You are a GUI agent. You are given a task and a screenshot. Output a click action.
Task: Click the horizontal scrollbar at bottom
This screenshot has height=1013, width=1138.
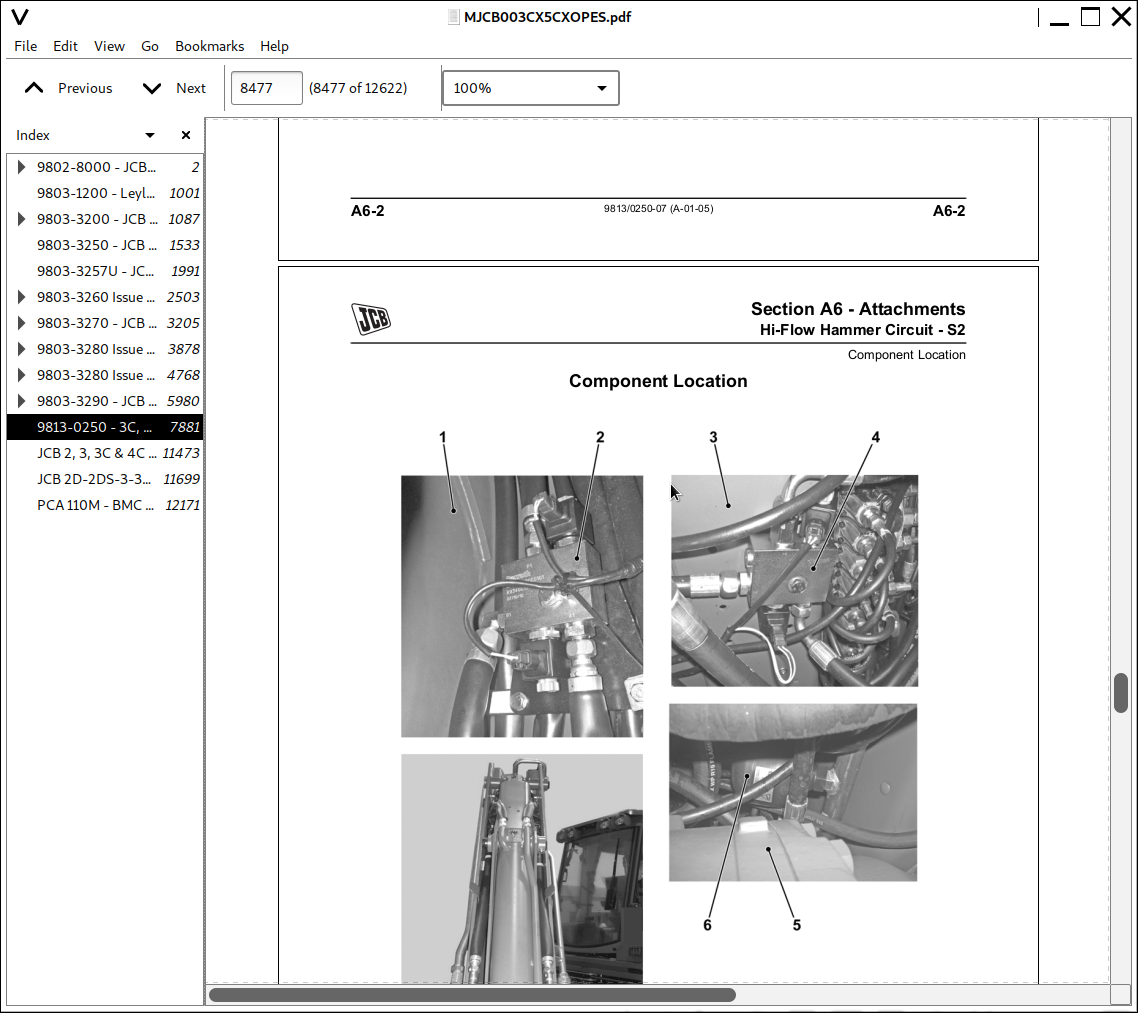click(472, 995)
